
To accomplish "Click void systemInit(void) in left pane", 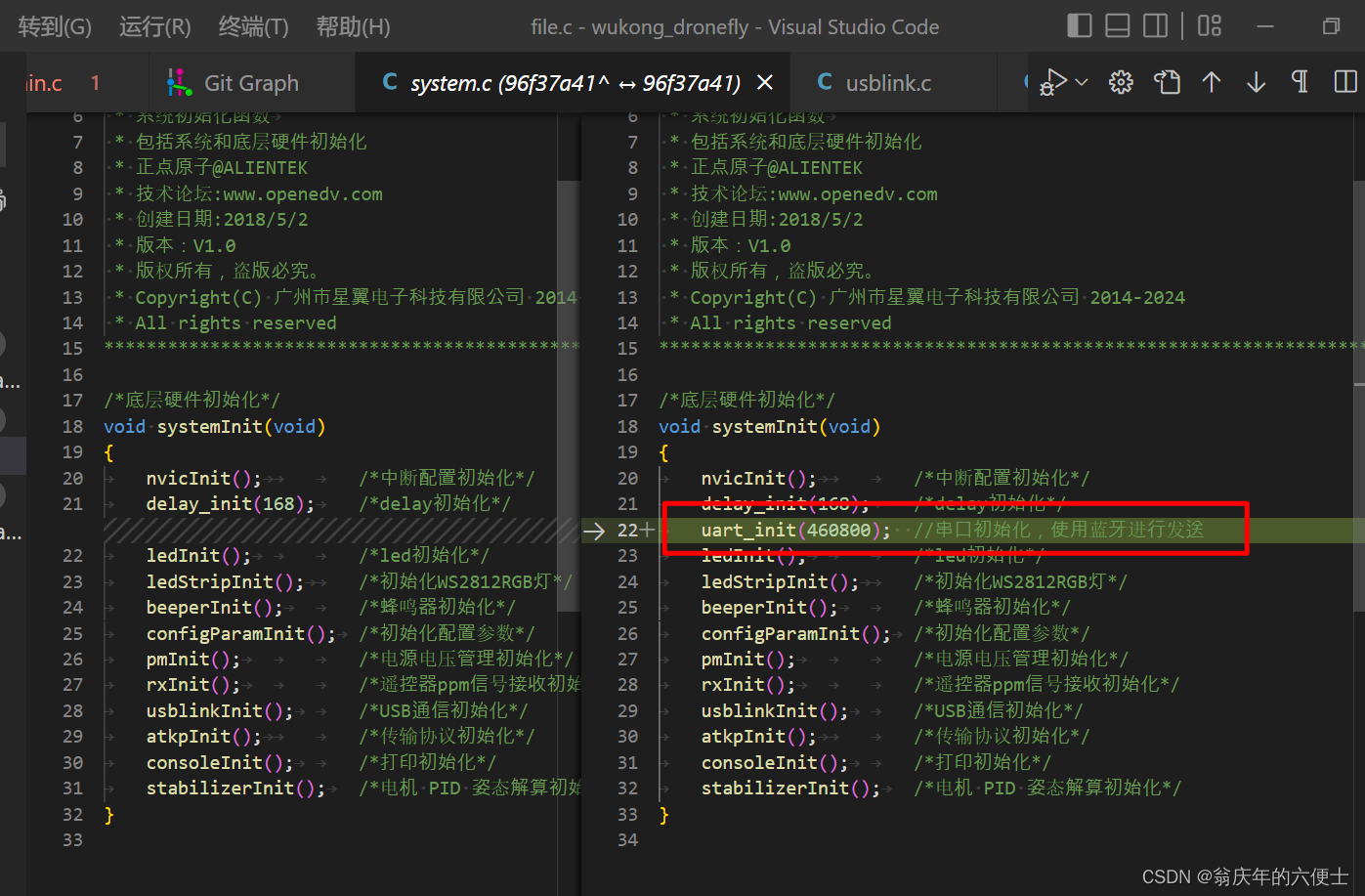I will pyautogui.click(x=215, y=426).
